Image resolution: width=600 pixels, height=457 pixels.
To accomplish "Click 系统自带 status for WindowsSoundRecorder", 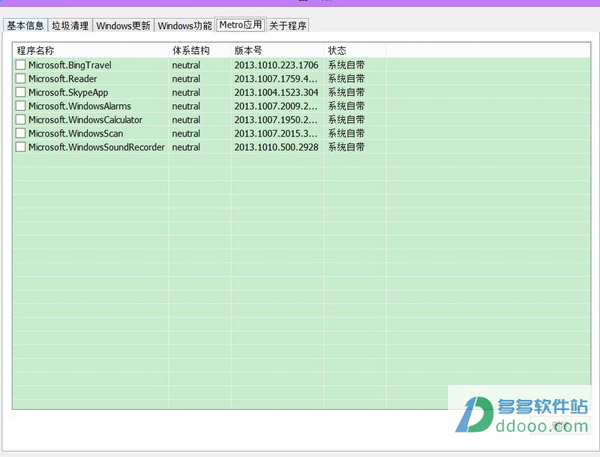I will [346, 147].
